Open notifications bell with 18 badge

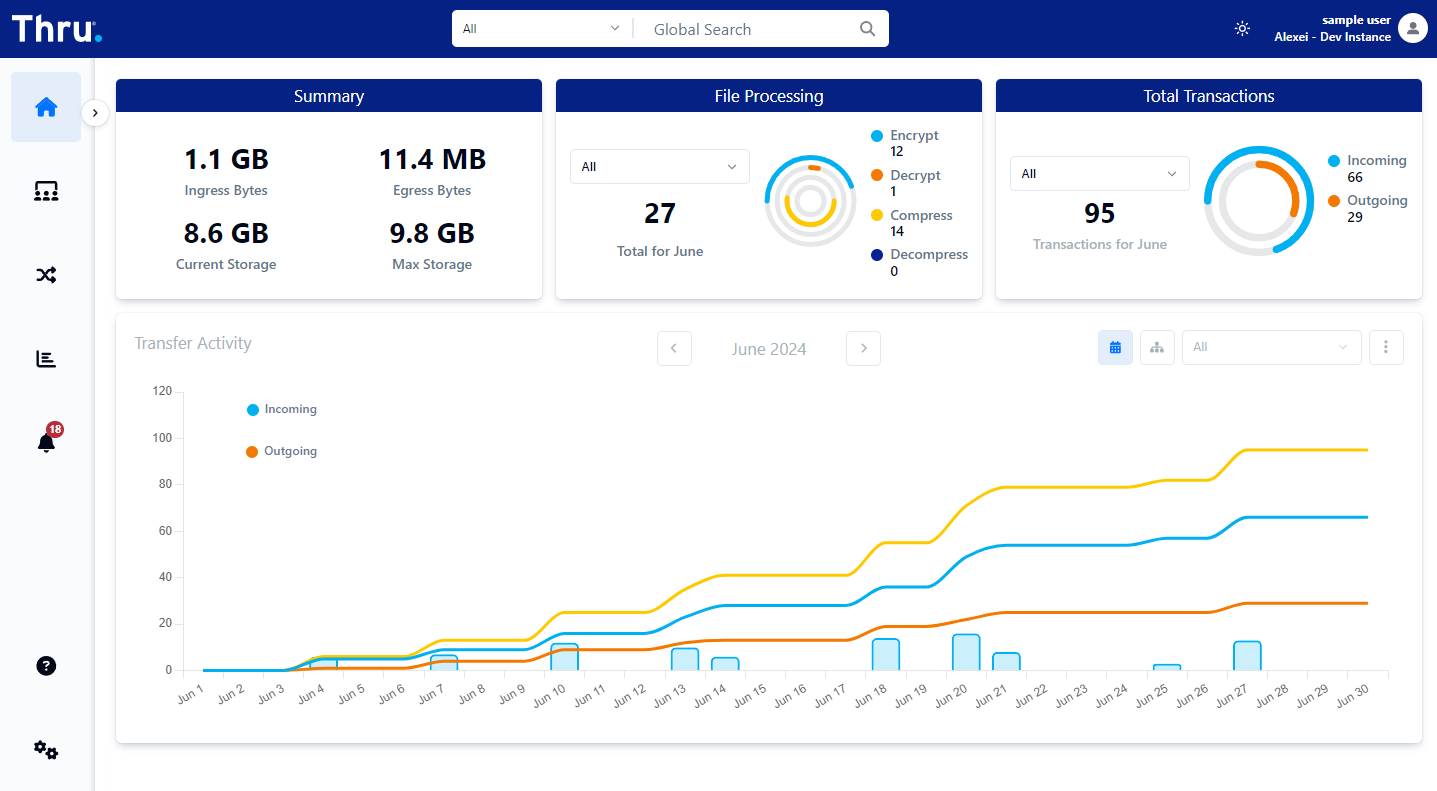[x=46, y=442]
